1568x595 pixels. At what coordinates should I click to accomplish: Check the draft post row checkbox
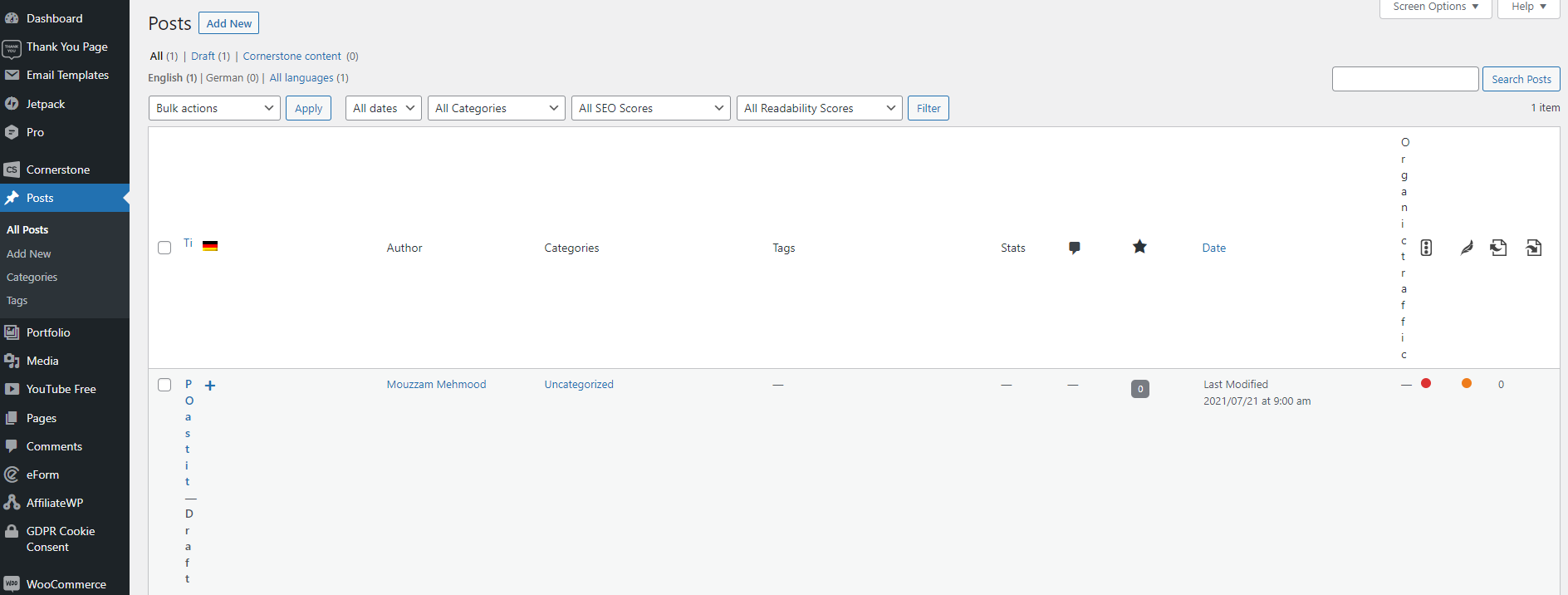164,385
